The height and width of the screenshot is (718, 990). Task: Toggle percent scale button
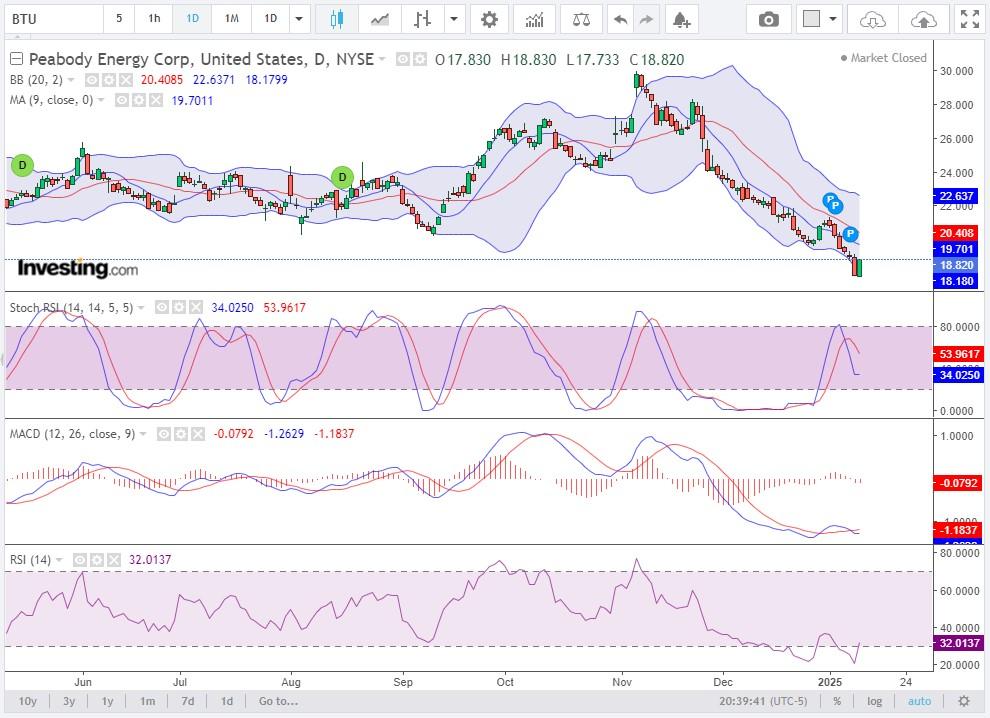(x=837, y=701)
